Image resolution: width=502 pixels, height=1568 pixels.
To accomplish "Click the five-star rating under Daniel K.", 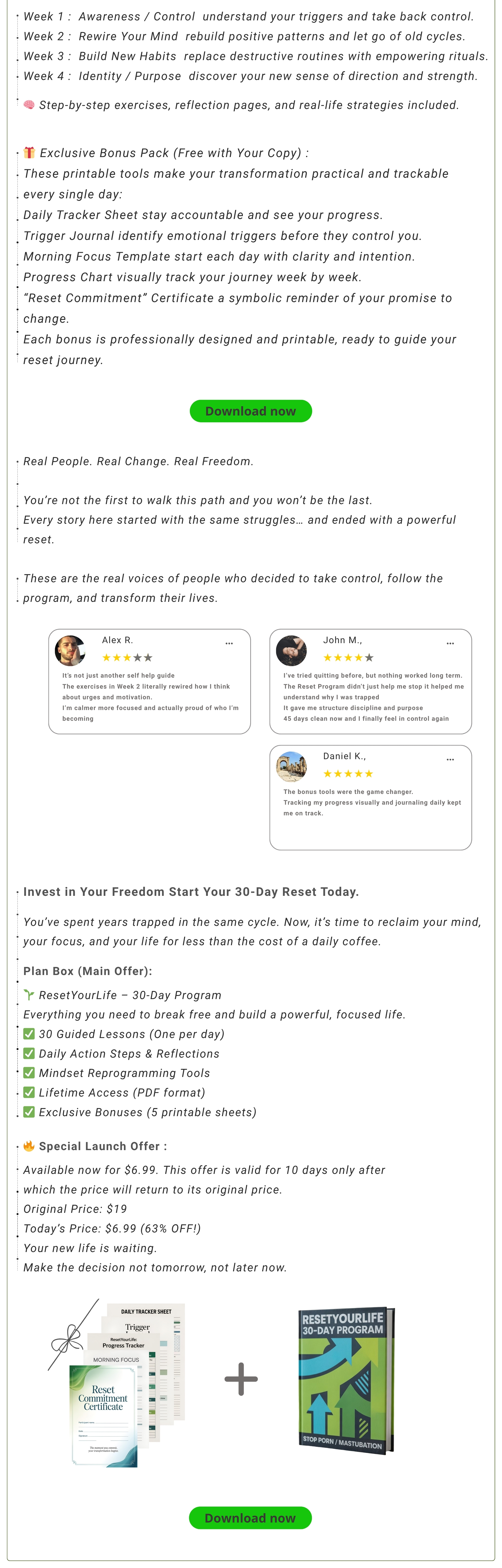I will [349, 774].
